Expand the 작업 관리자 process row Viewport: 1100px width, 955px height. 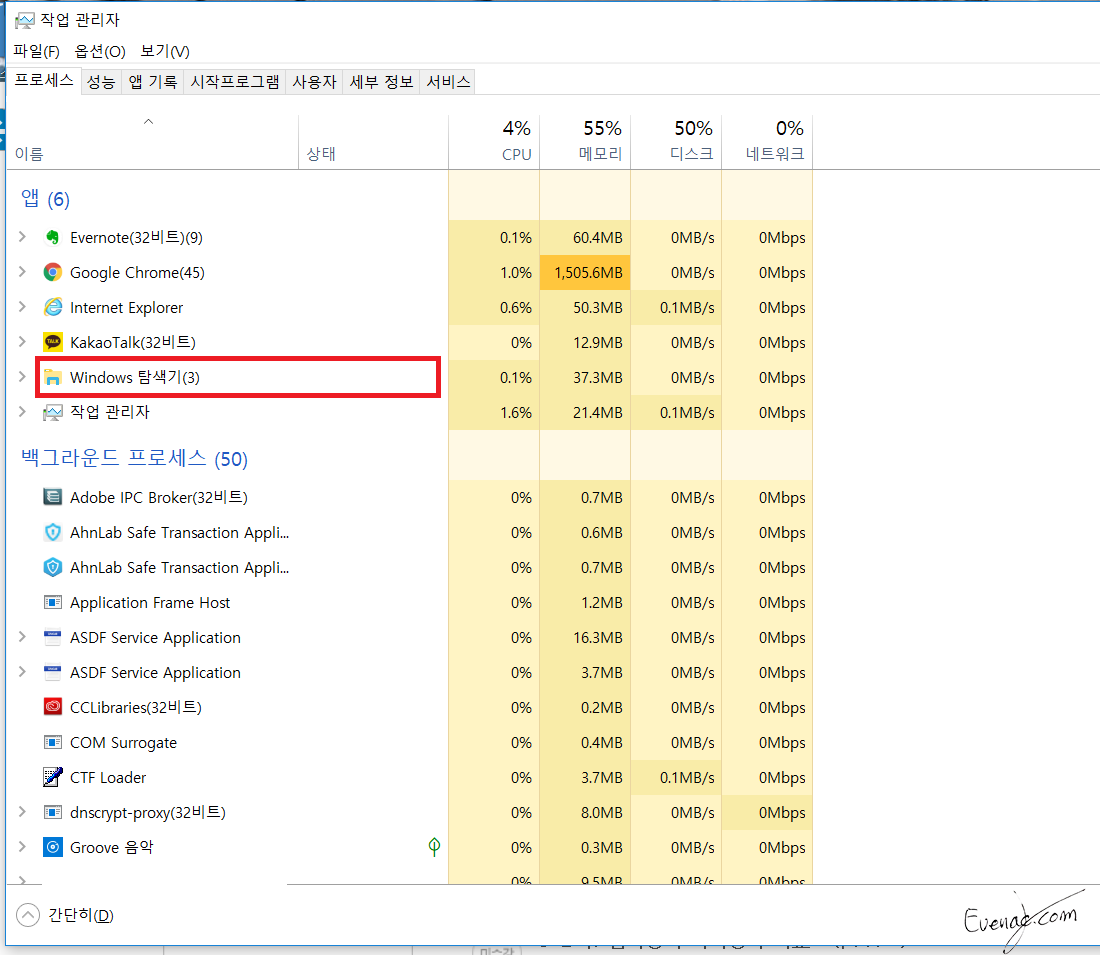click(x=22, y=412)
